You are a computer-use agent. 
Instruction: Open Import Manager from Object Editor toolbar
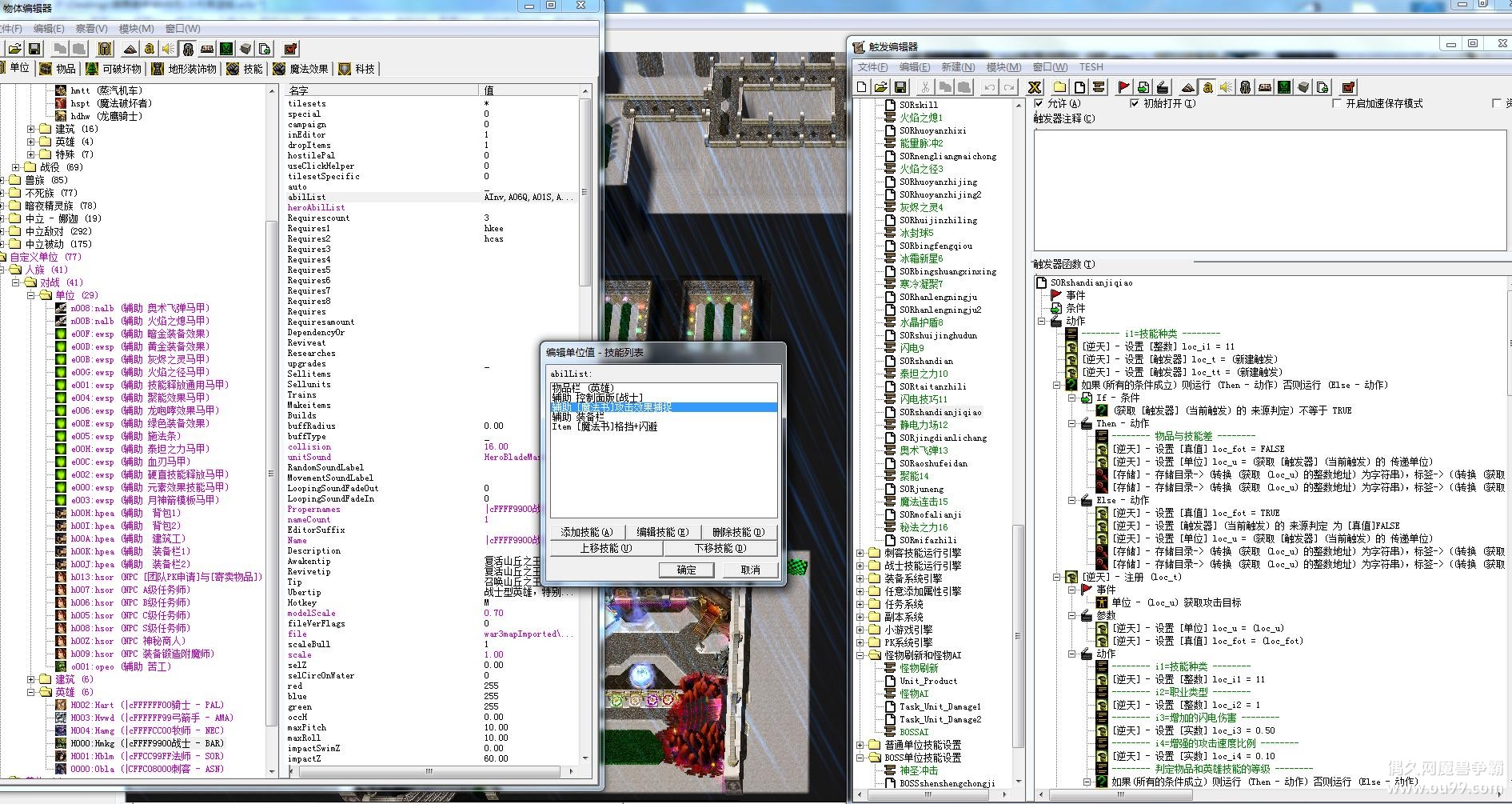(x=265, y=49)
